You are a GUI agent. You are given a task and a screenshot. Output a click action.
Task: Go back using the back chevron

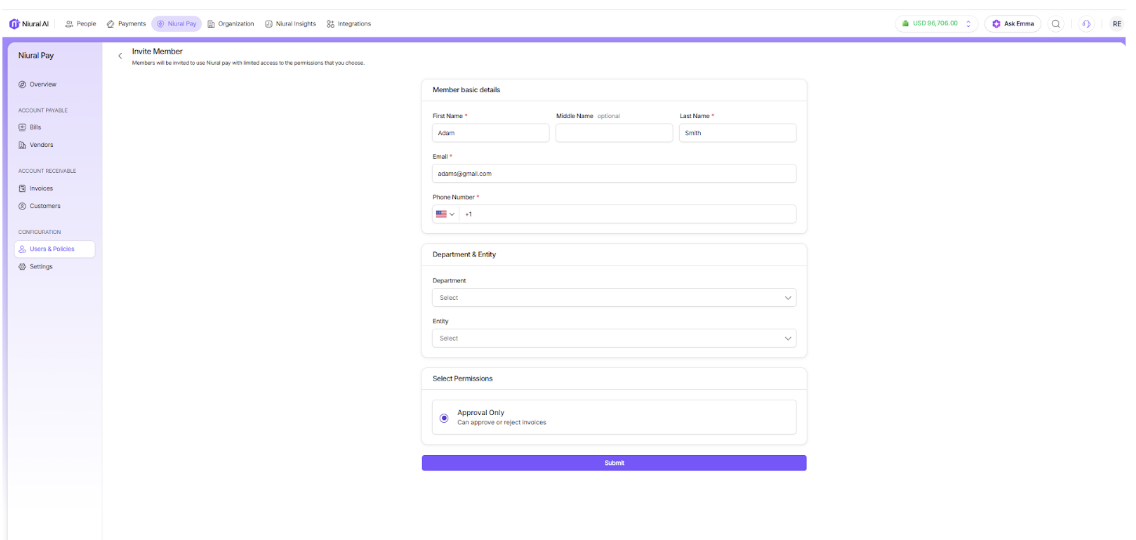[x=120, y=56]
